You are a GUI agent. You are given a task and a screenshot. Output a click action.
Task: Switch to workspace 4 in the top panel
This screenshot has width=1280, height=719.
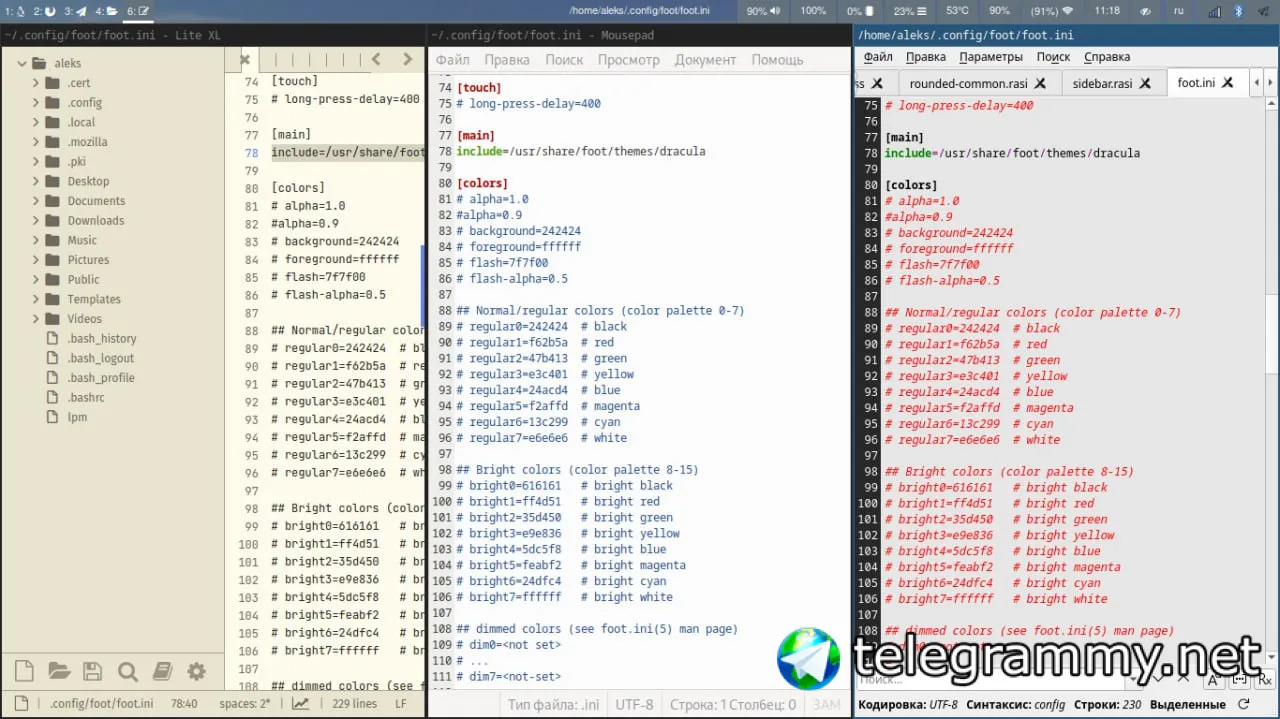105,11
